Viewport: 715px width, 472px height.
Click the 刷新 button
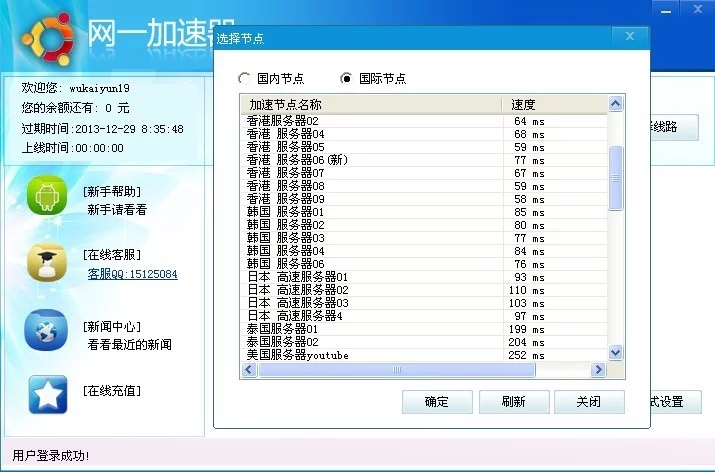click(x=514, y=402)
